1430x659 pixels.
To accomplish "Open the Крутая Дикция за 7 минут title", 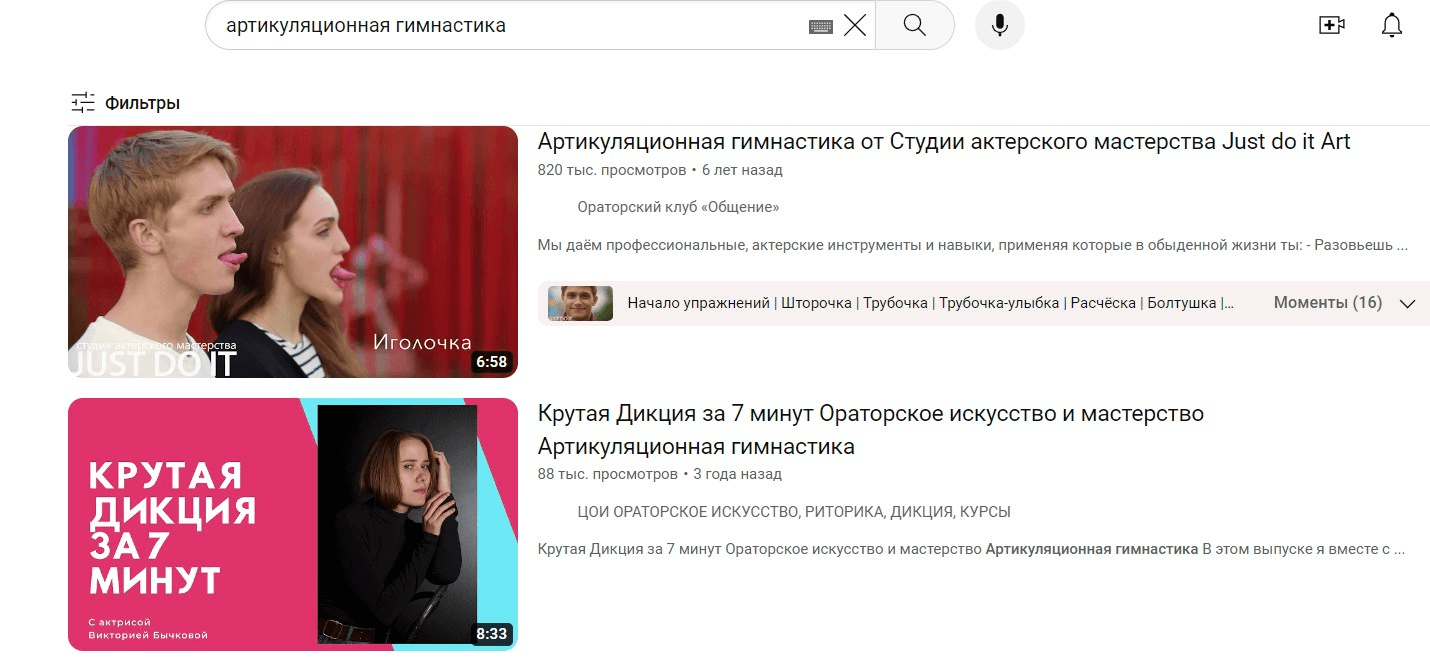I will pyautogui.click(x=871, y=429).
